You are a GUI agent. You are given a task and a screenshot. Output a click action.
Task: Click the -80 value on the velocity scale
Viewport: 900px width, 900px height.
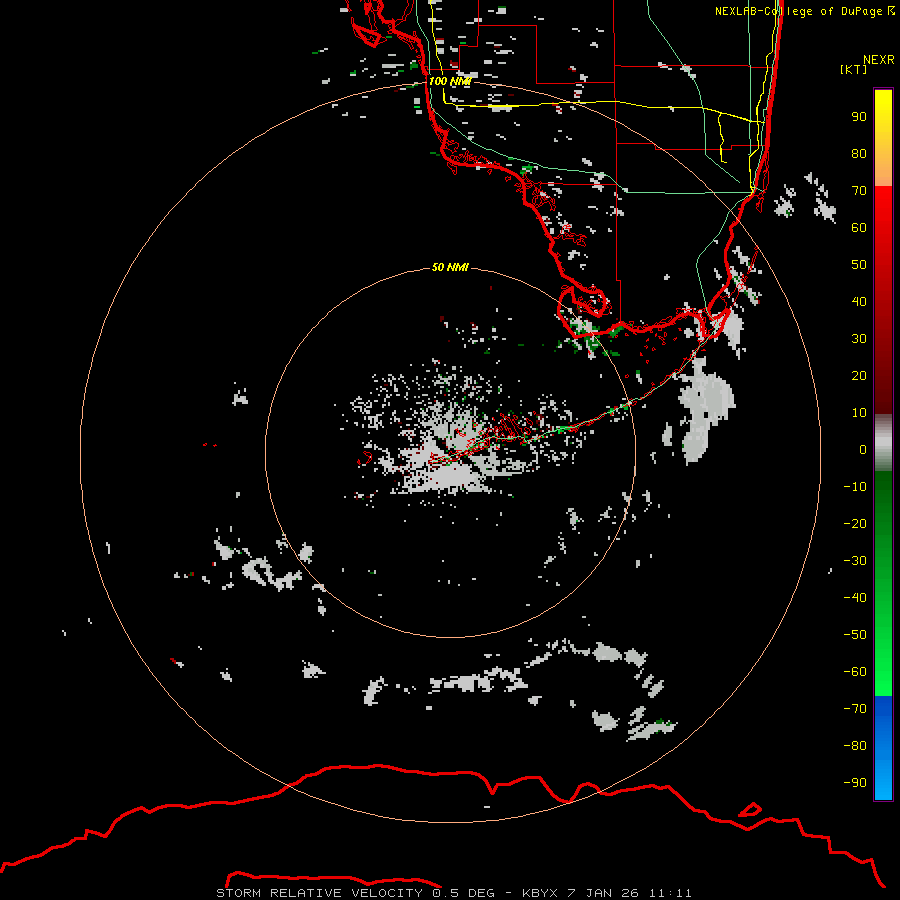855,746
